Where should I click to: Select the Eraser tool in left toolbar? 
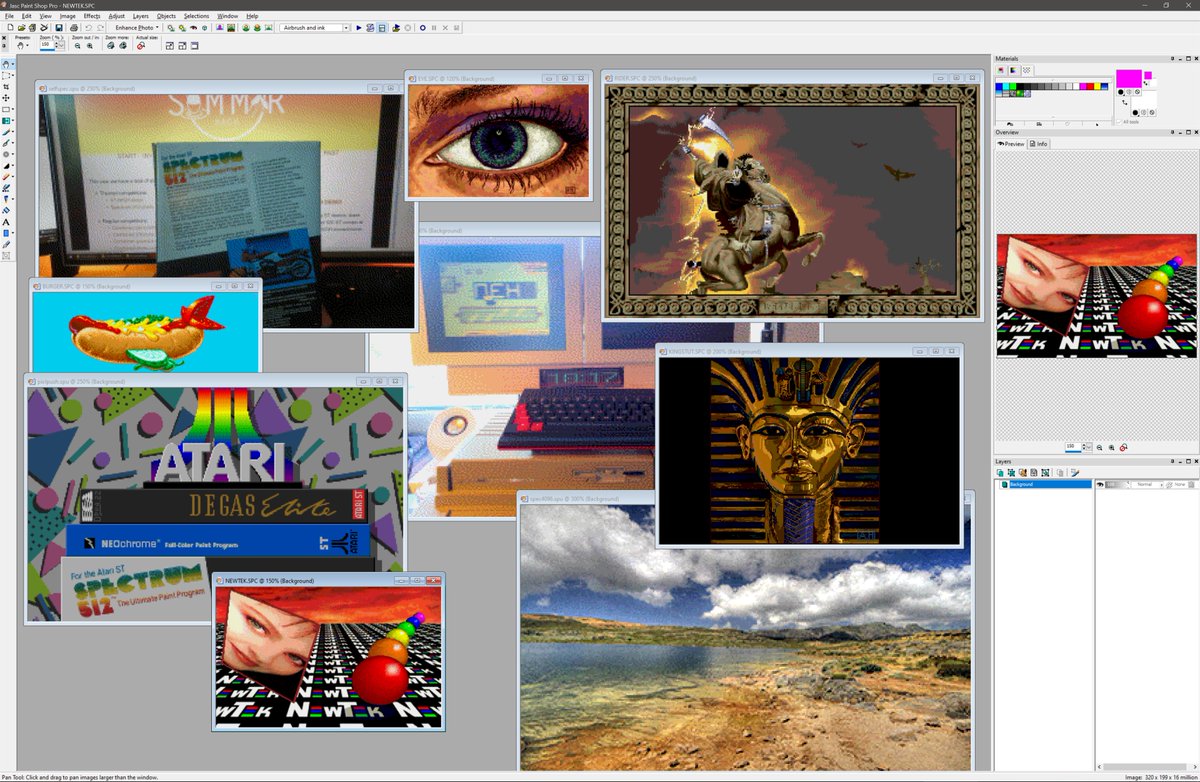7,177
